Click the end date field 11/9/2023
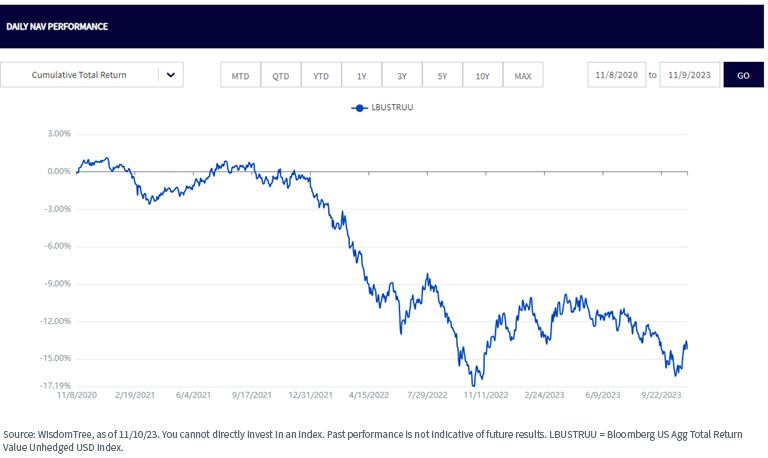This screenshot has width=768, height=458. pos(690,75)
